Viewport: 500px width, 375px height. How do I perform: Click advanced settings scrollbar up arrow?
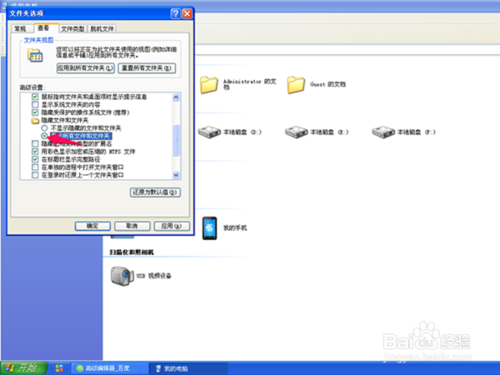[x=176, y=97]
